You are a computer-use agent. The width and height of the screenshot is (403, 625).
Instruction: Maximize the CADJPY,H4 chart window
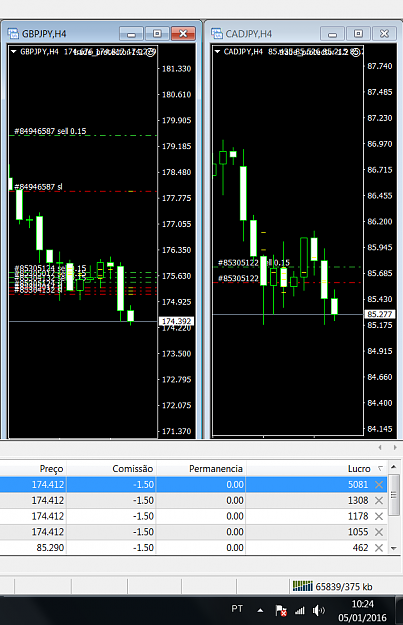(358, 34)
